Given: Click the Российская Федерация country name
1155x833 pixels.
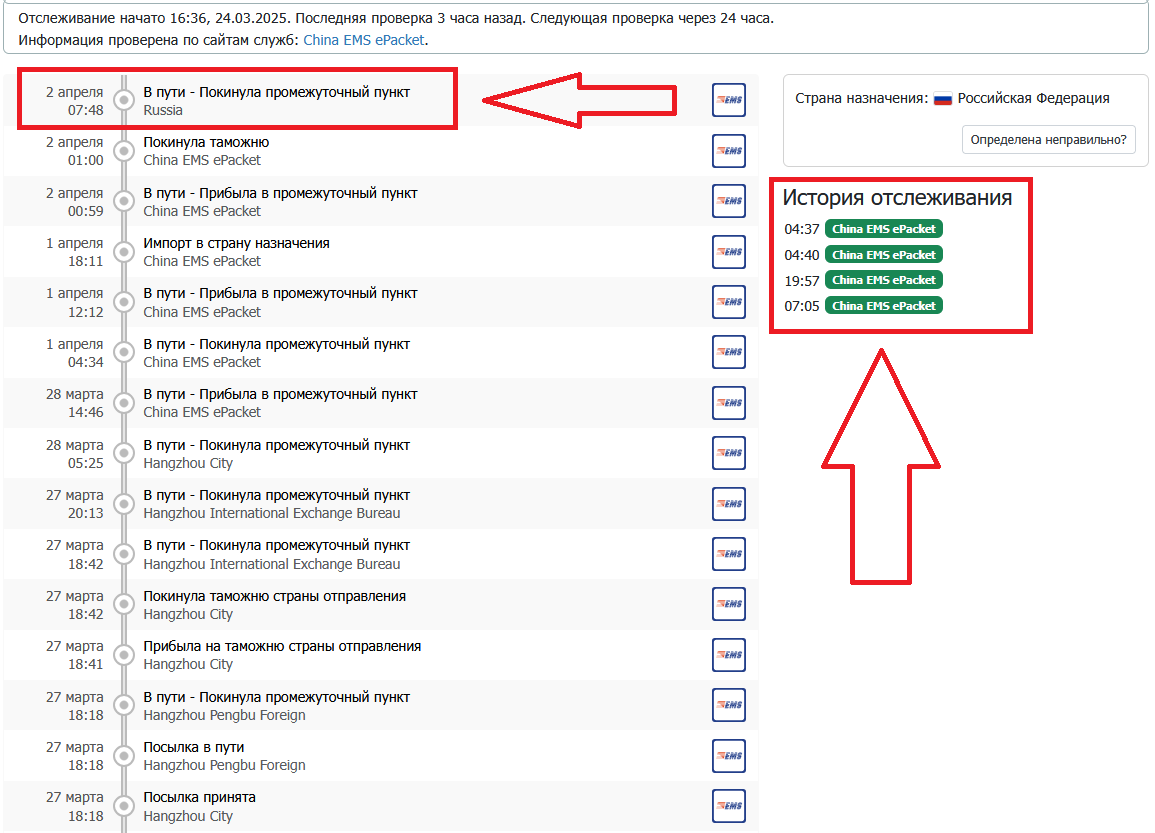Looking at the screenshot, I should (1033, 98).
